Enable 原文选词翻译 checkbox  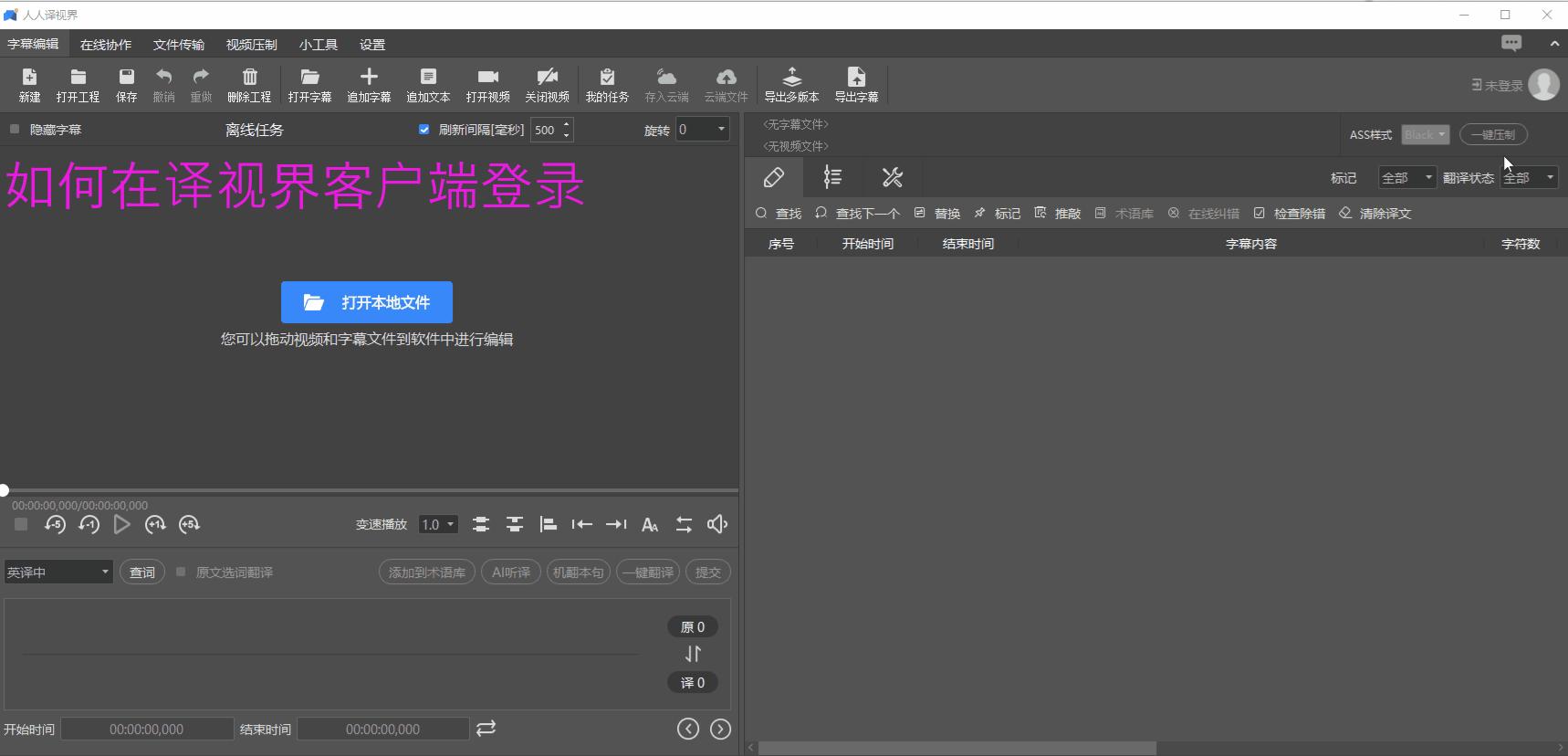(x=181, y=572)
